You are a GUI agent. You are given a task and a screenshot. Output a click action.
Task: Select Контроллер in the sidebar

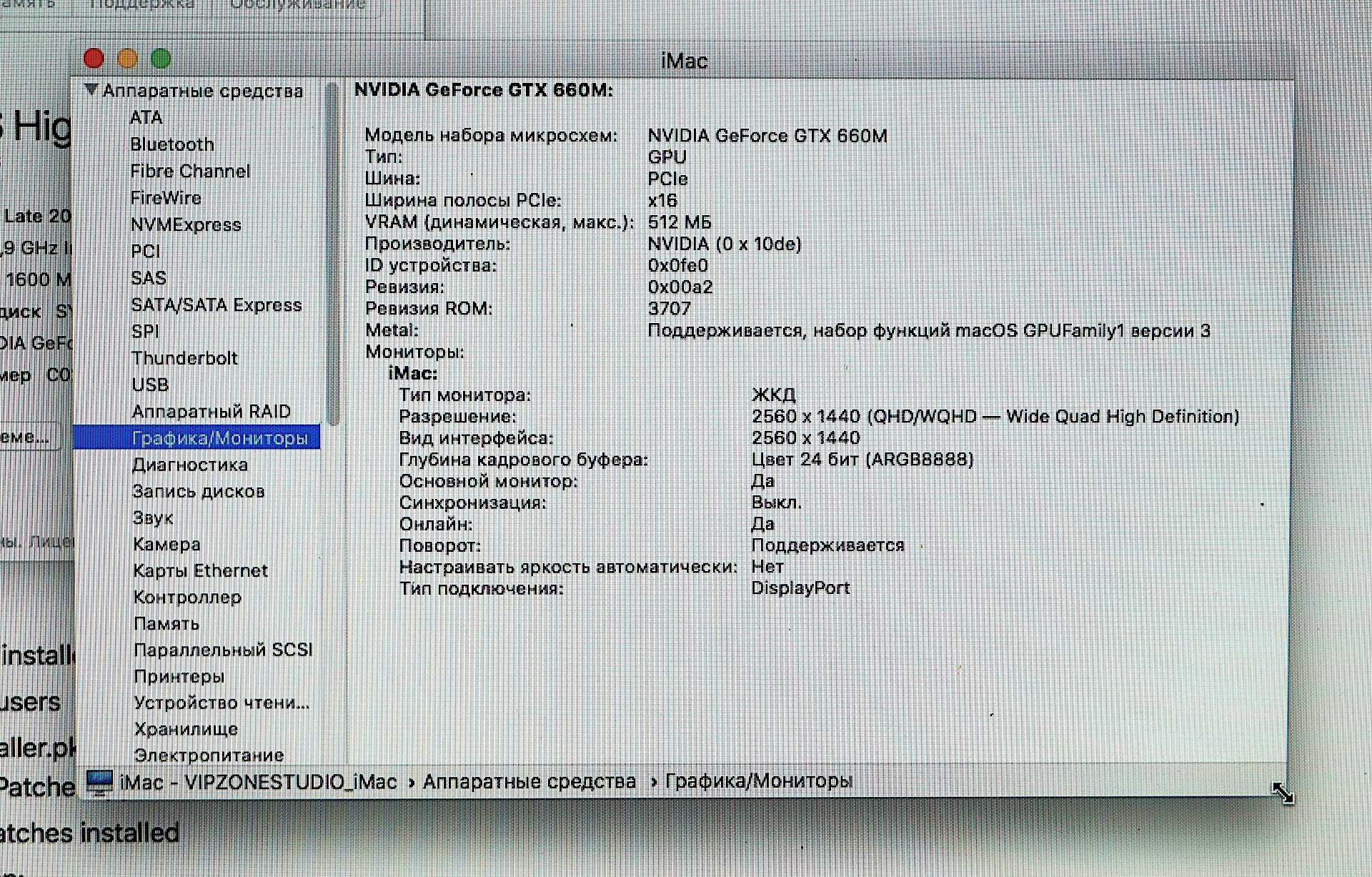pos(187,597)
